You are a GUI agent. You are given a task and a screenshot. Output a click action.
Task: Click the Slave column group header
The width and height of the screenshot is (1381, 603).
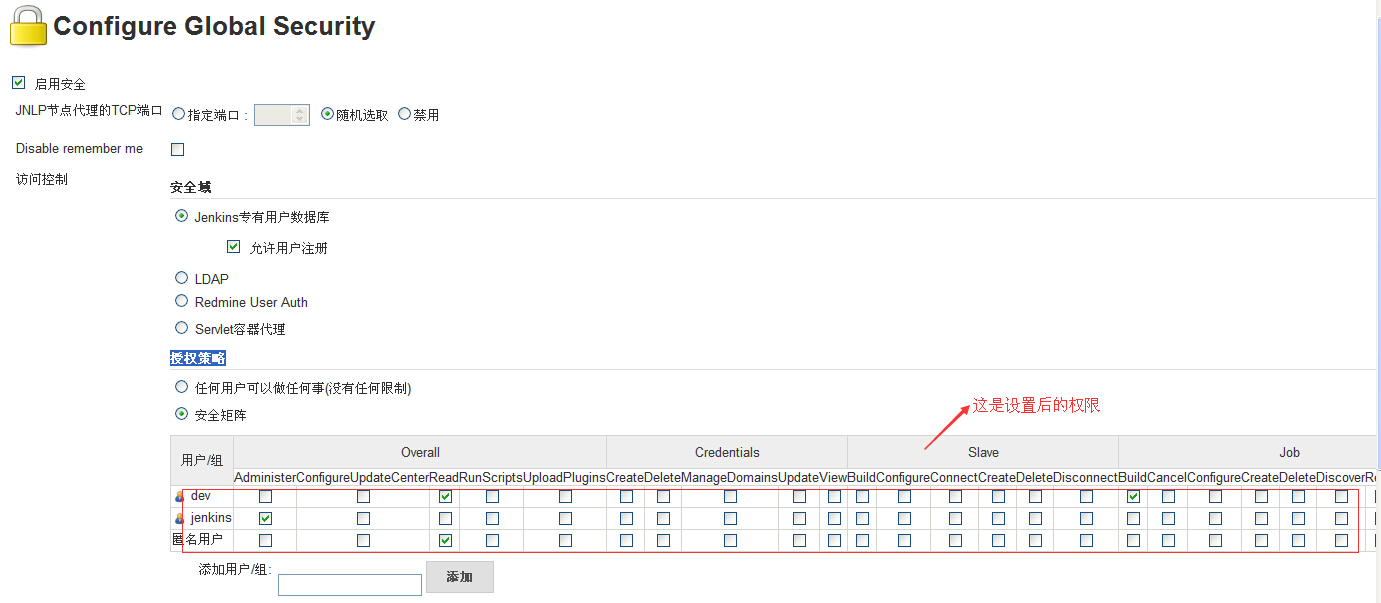tap(983, 453)
